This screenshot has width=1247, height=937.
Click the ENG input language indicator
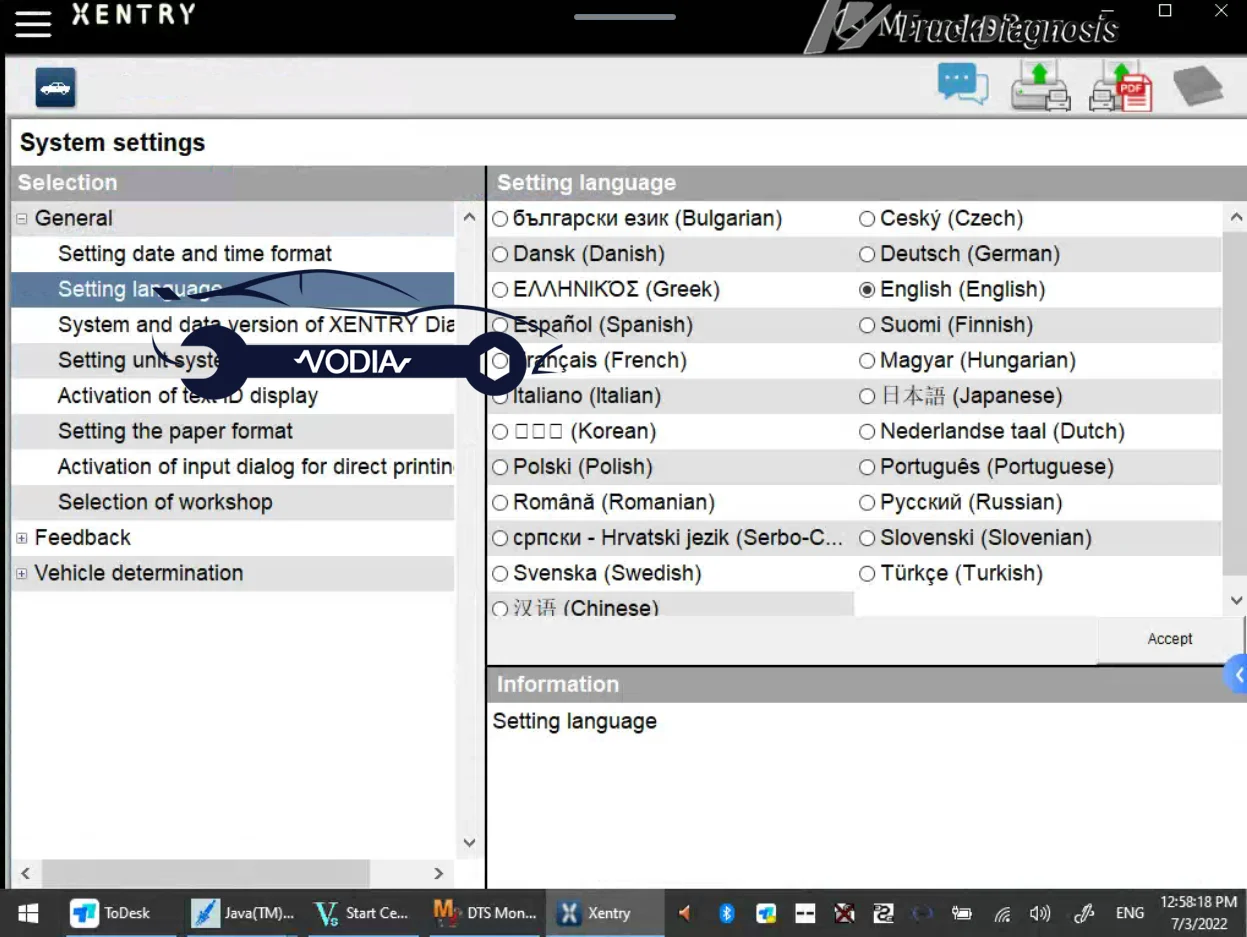[1130, 913]
